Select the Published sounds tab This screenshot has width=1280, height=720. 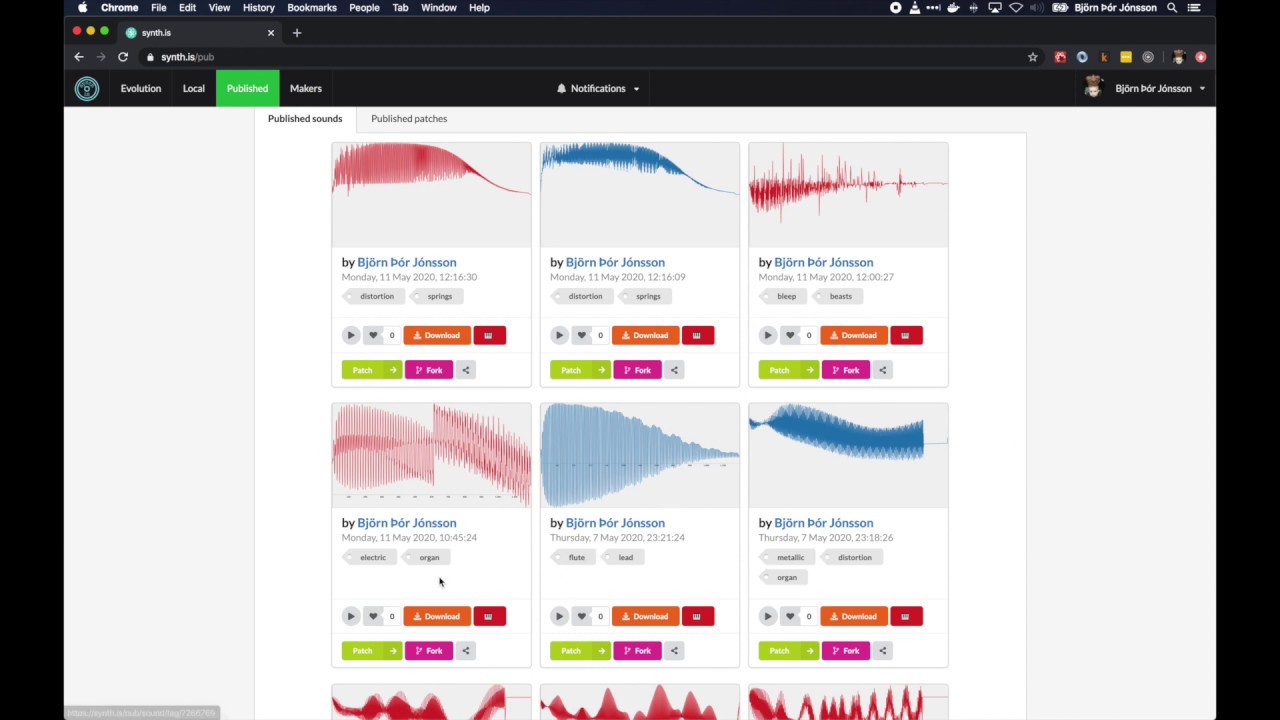(x=305, y=119)
